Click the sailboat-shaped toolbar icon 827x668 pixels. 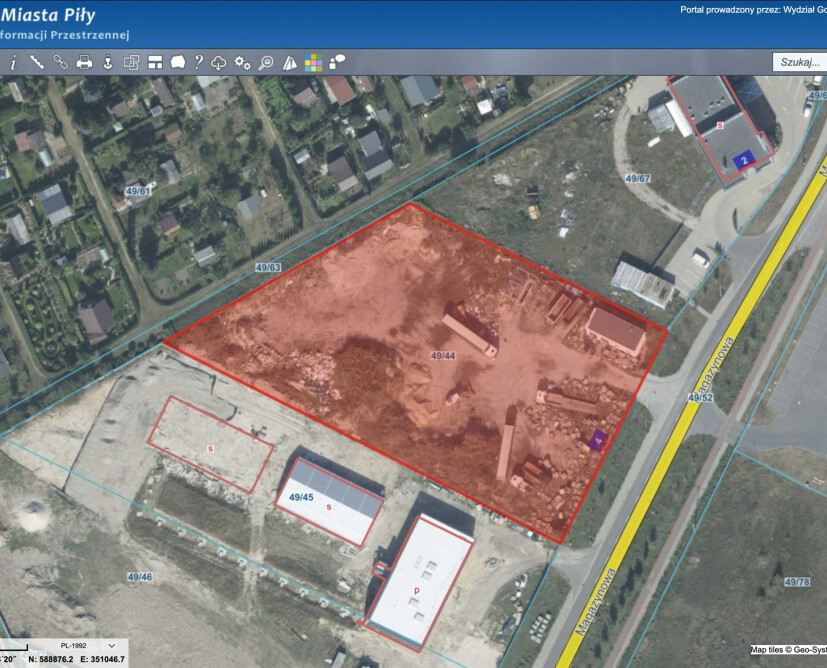point(290,62)
